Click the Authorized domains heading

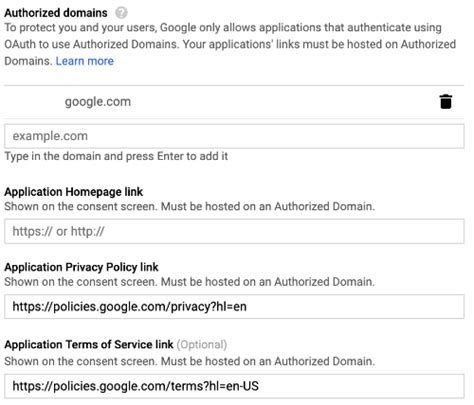point(56,13)
